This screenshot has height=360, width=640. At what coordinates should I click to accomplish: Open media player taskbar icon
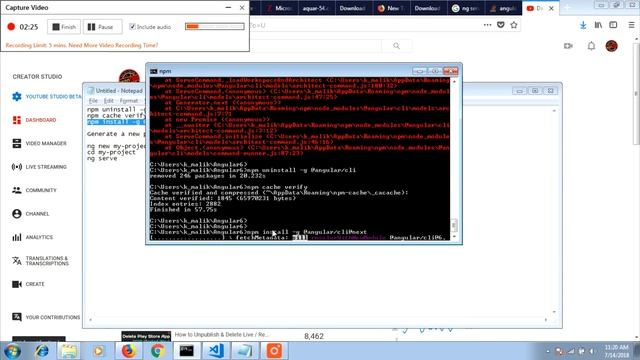(98, 351)
